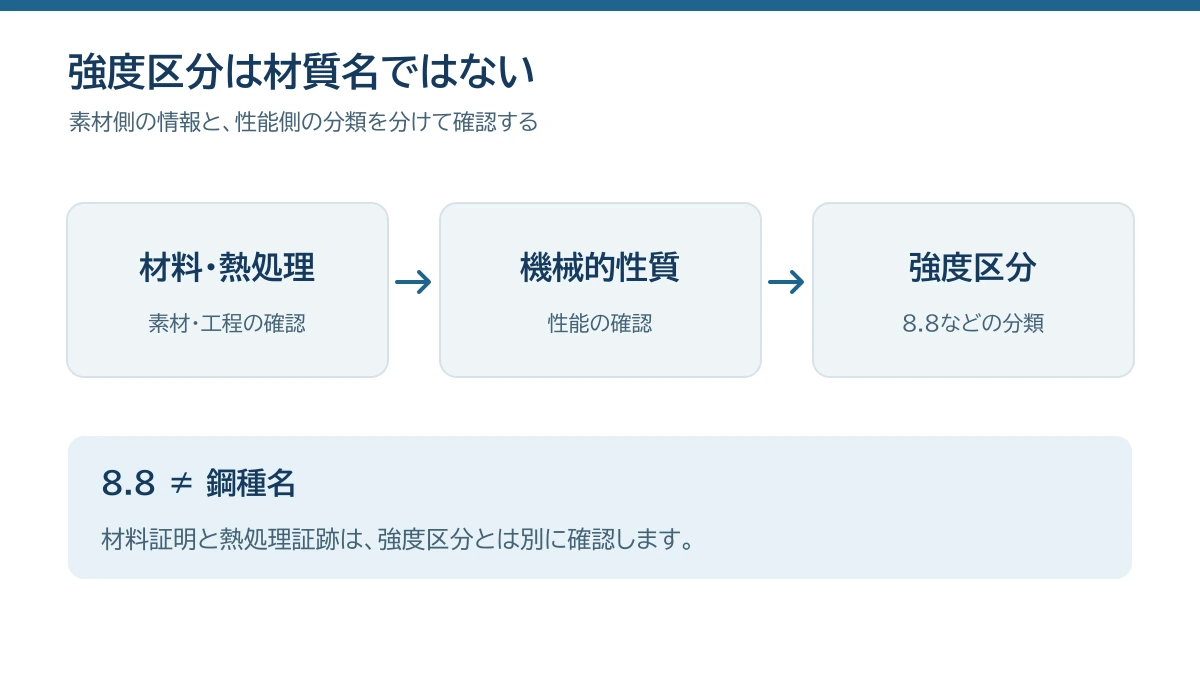Click the heading 8.8 ≠ 鋼種名
Screen dimensions: 1200x675
coord(199,484)
